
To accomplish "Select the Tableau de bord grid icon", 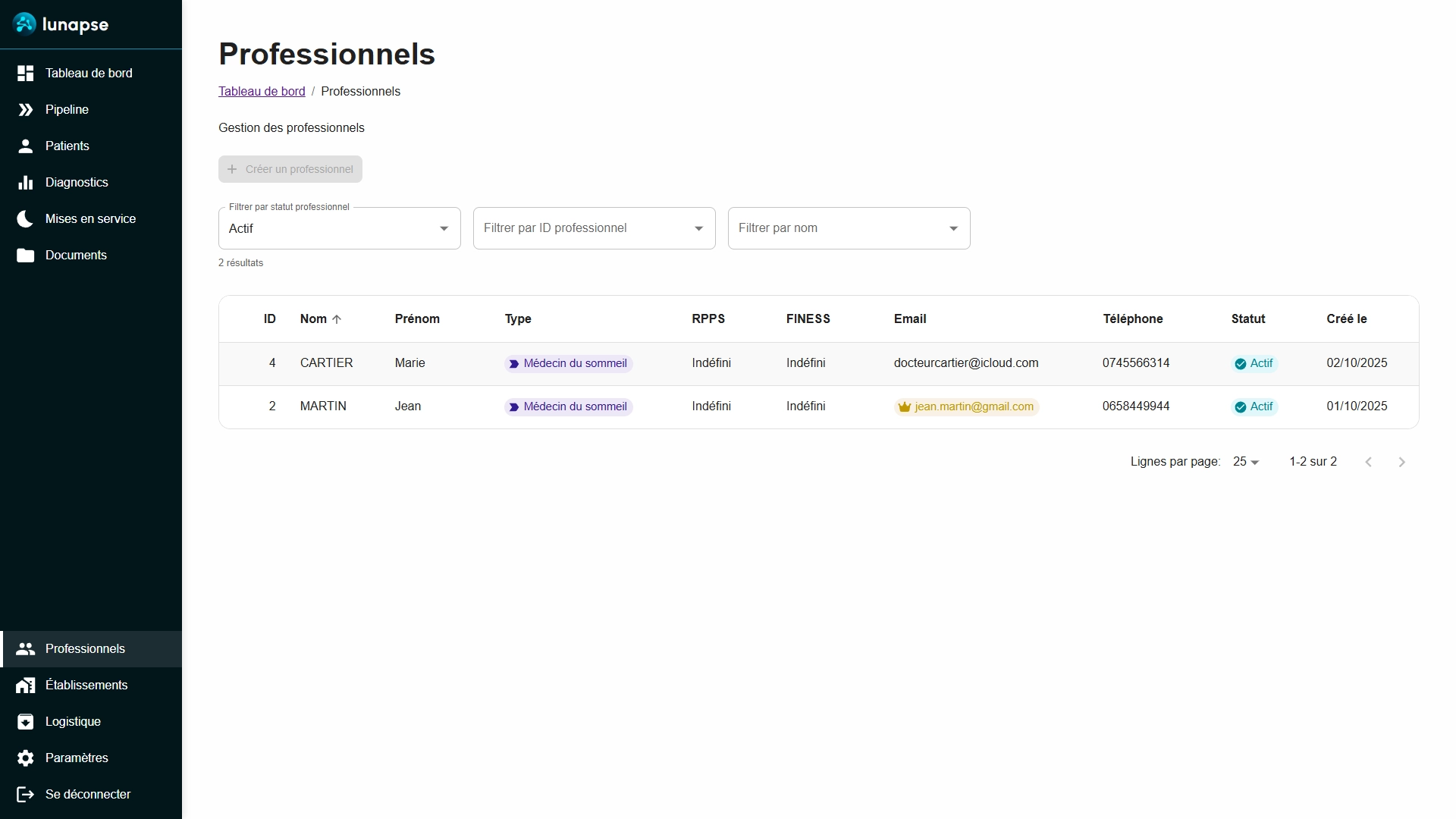I will coord(25,73).
